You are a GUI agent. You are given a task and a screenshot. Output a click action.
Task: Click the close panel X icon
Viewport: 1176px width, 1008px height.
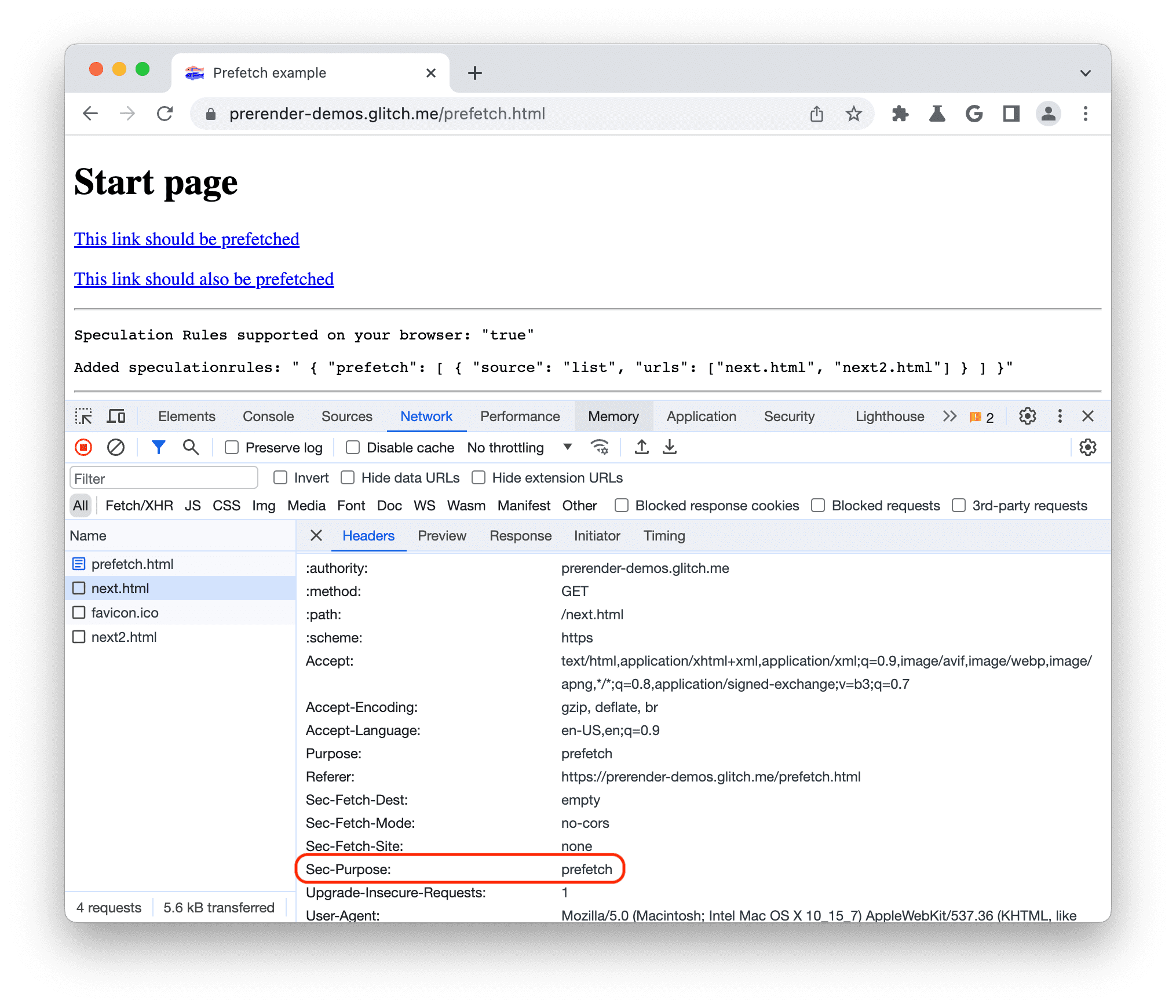(x=1089, y=417)
